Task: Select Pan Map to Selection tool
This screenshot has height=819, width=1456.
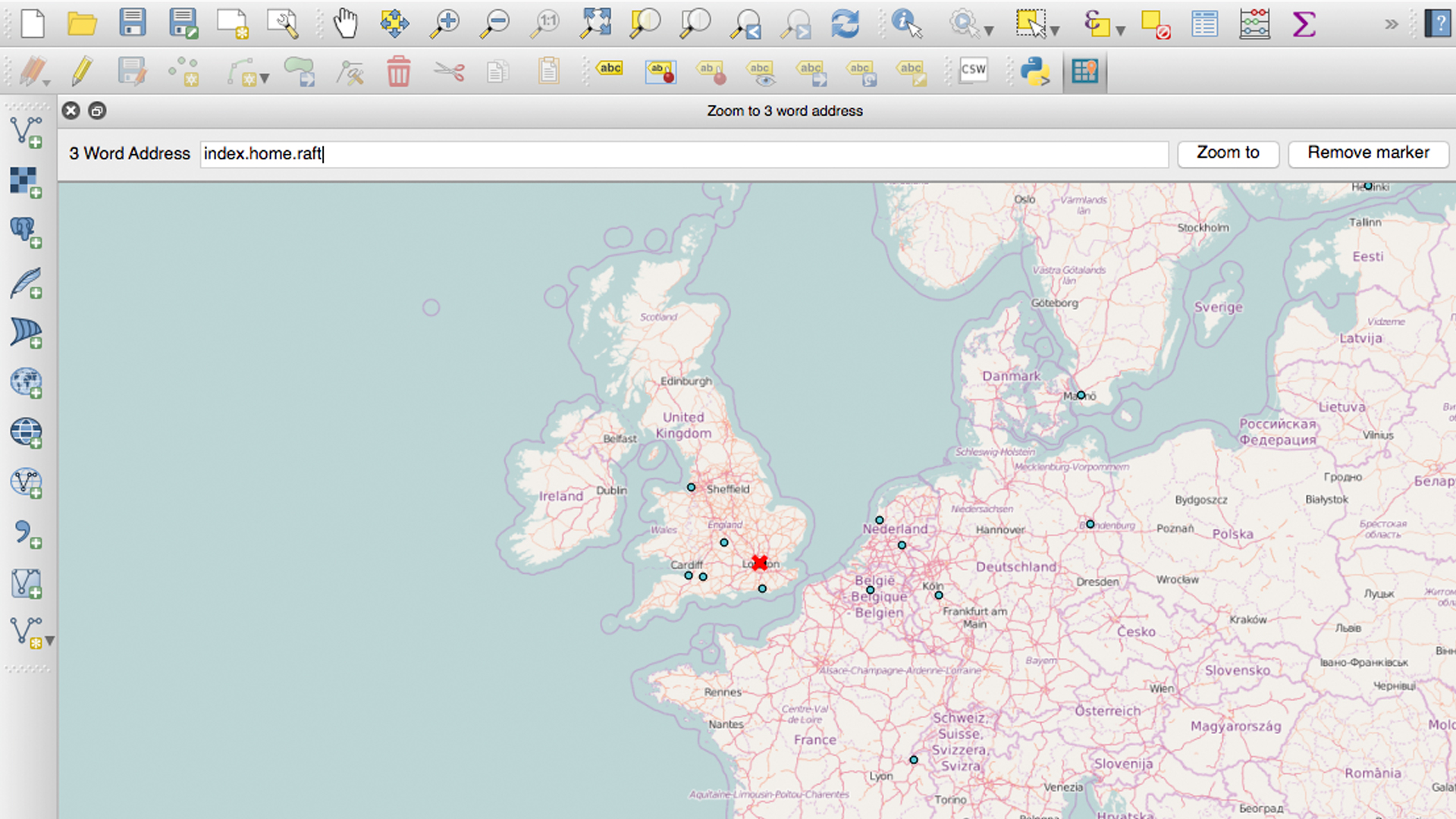Action: tap(394, 24)
